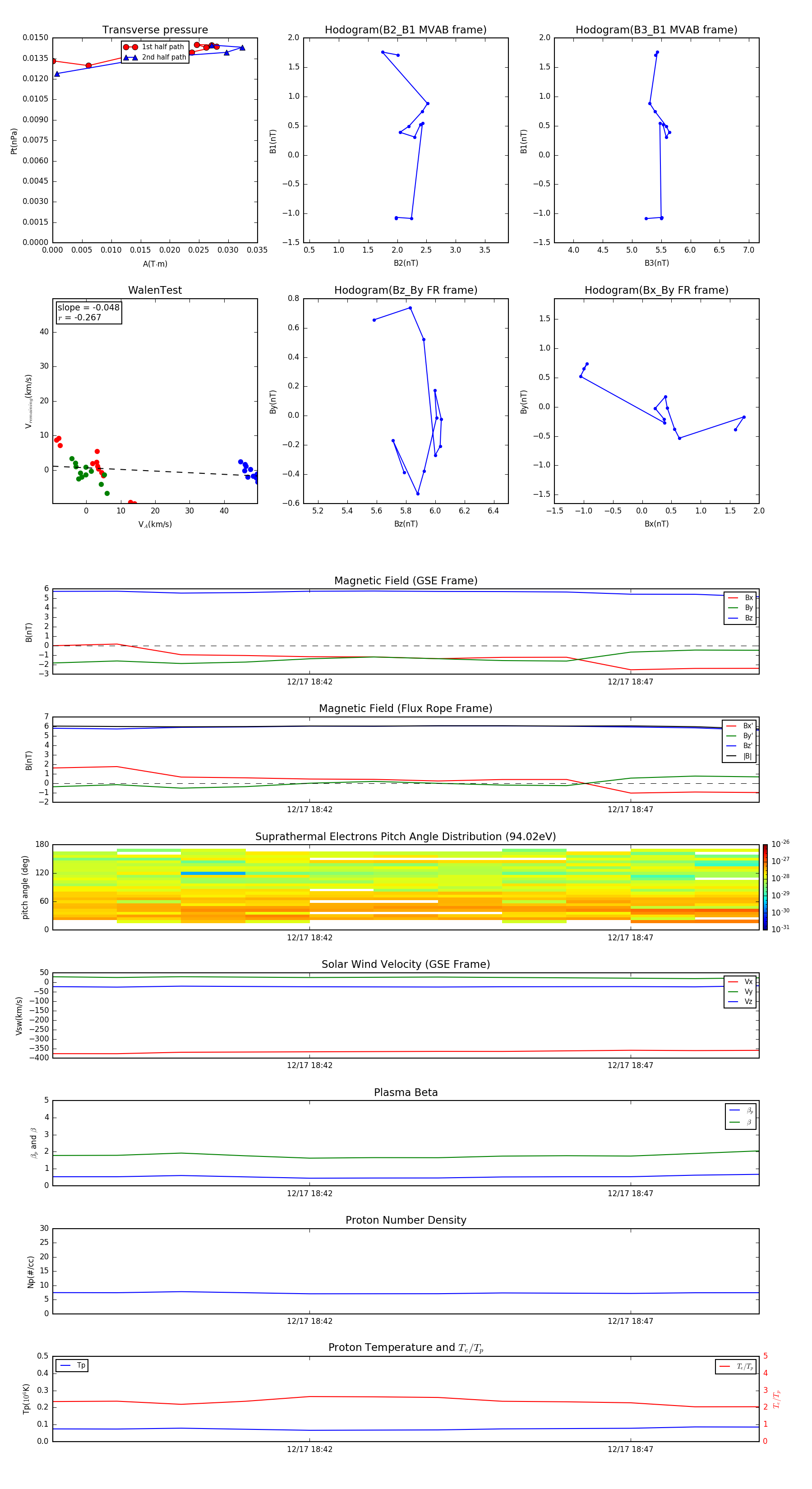Click the 'Pt(nPa)' y-axis label
The image size is (812, 1489).
(x=14, y=140)
